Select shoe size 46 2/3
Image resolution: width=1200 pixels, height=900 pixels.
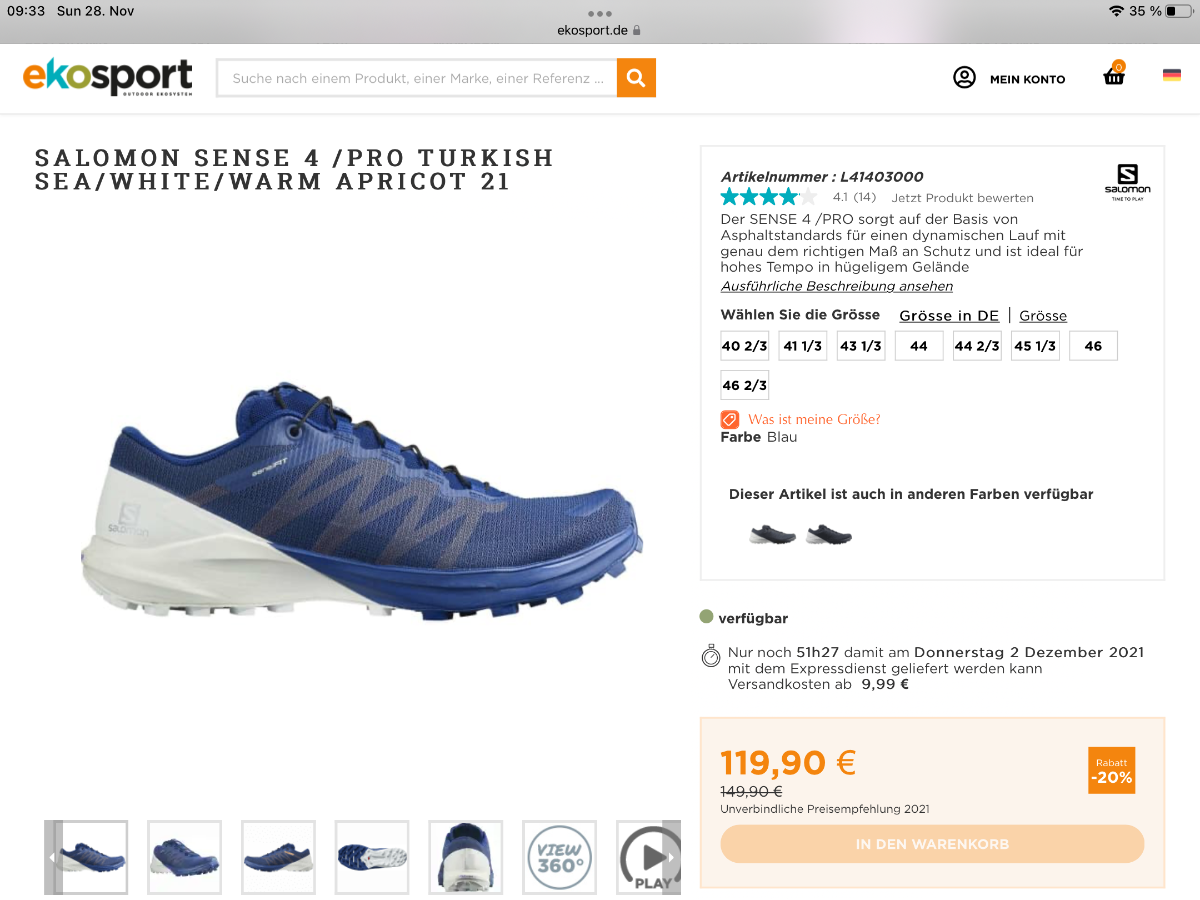point(745,385)
